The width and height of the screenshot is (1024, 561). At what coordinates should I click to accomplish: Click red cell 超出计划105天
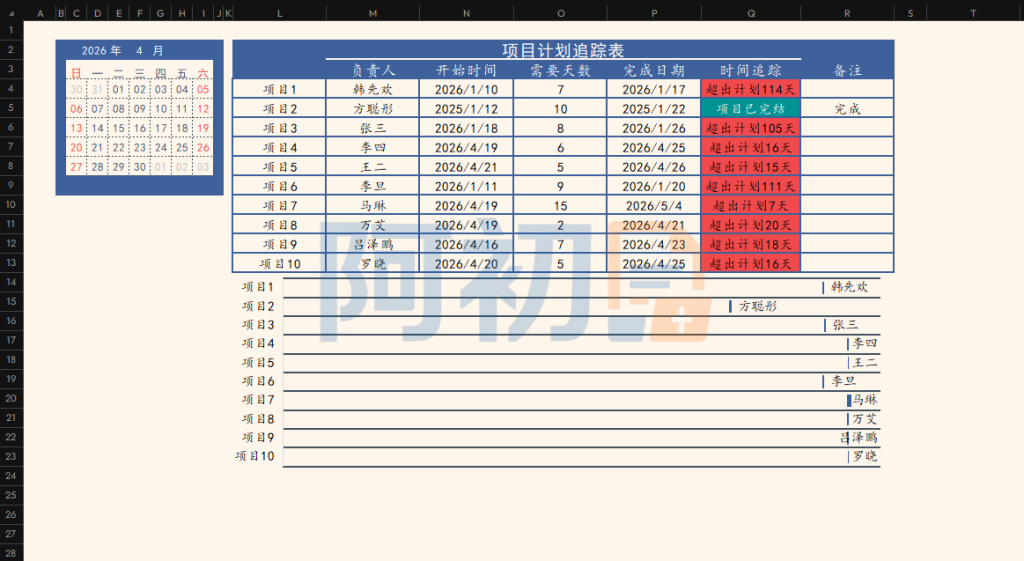click(750, 129)
